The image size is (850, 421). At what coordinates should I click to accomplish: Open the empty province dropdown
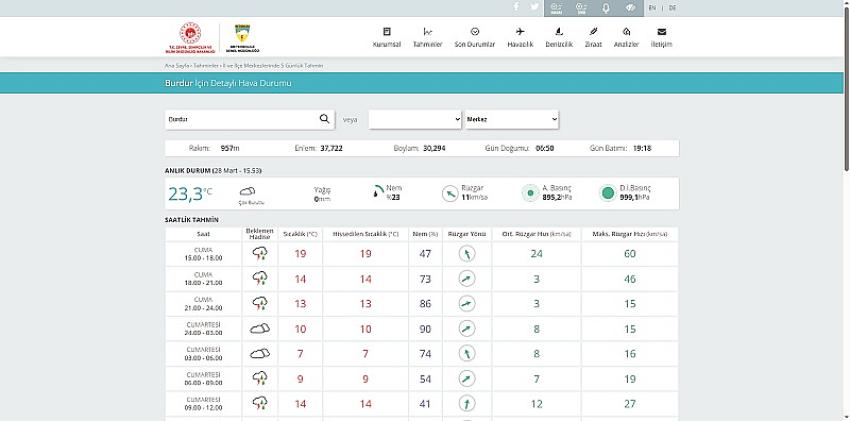[x=415, y=119]
